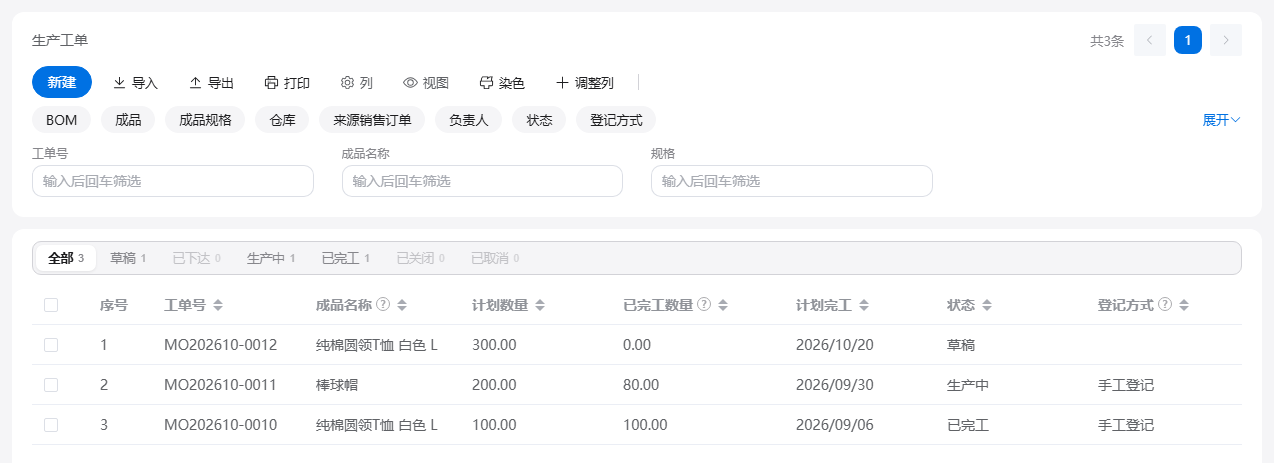1274x463 pixels.
Task: Sort by 成品名称 column arrows
Action: (402, 305)
